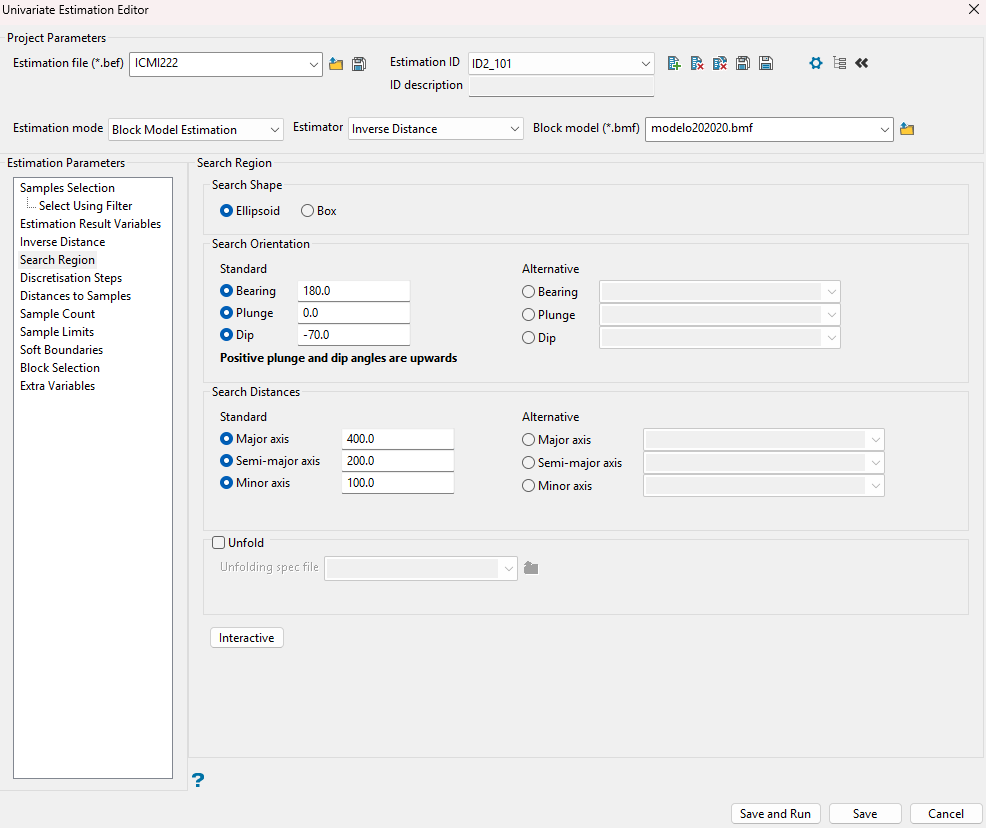The height and width of the screenshot is (828, 986).
Task: Click the ID description field
Action: point(562,86)
